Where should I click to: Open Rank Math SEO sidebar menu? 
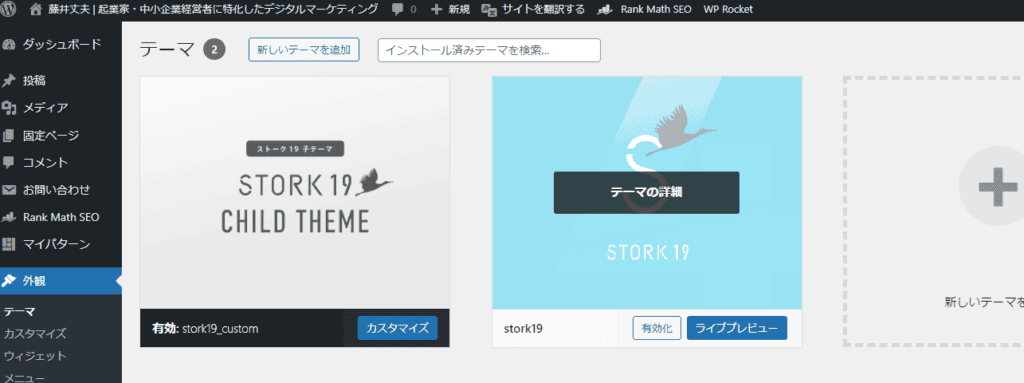point(61,217)
